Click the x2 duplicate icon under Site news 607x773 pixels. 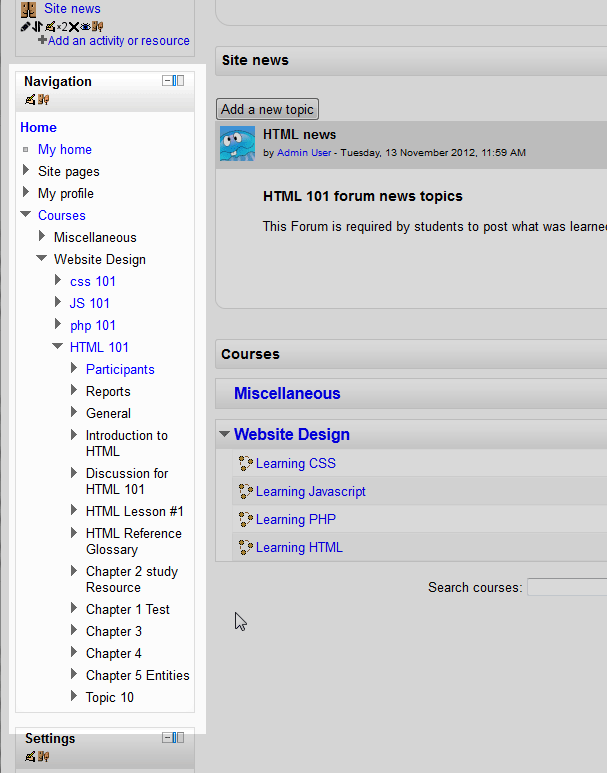[62, 27]
